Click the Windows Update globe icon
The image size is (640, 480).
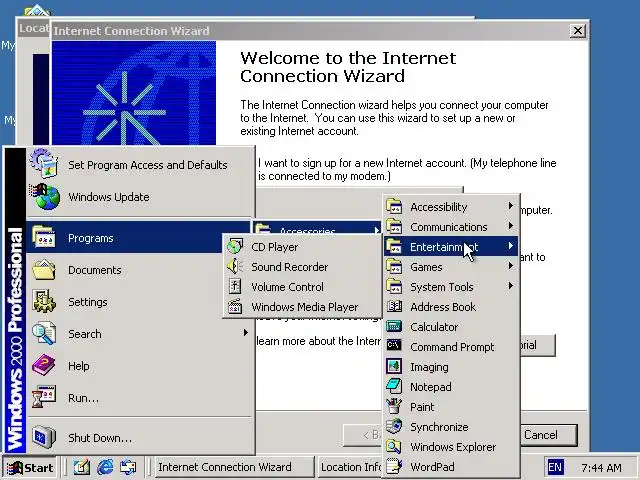coord(44,197)
